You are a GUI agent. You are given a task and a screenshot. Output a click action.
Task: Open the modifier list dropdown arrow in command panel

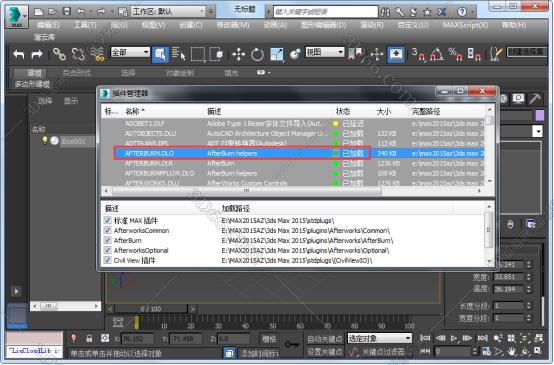tap(537, 132)
